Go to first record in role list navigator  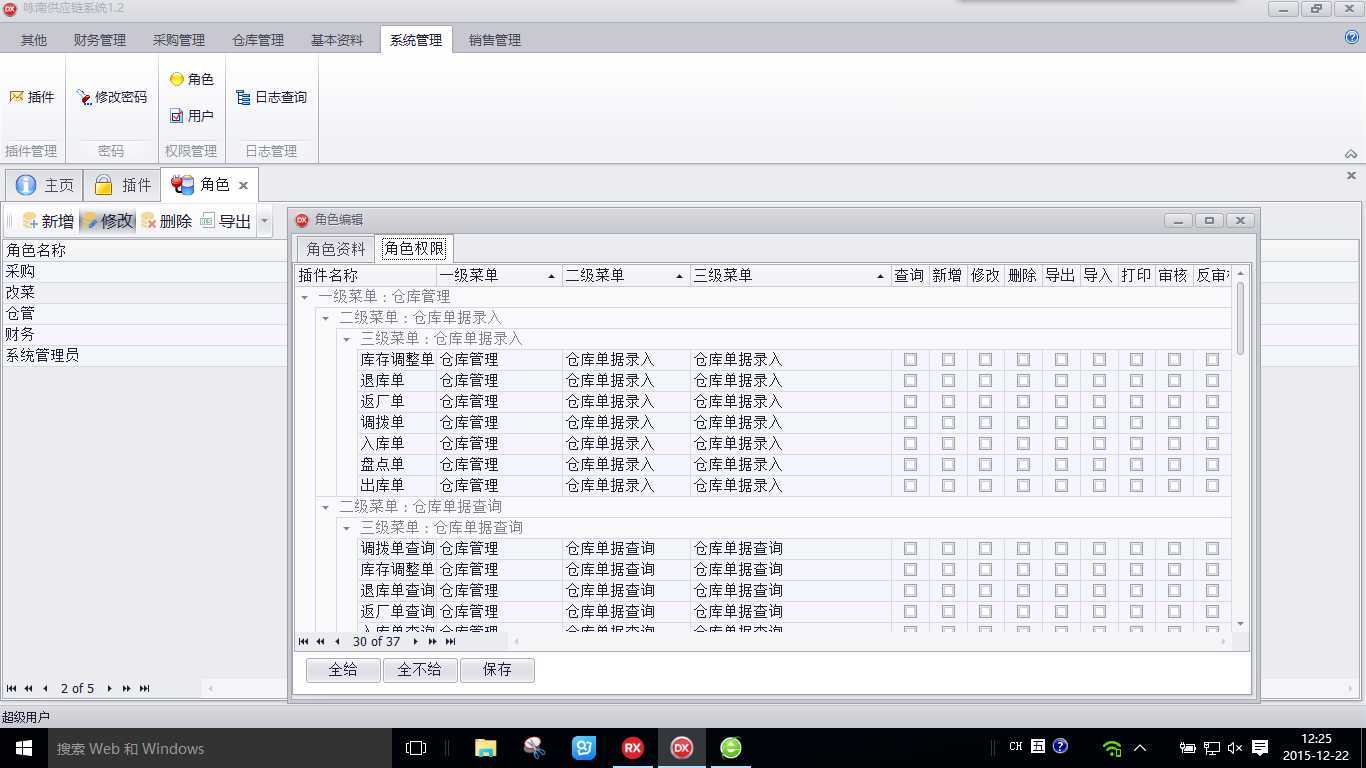(11, 688)
